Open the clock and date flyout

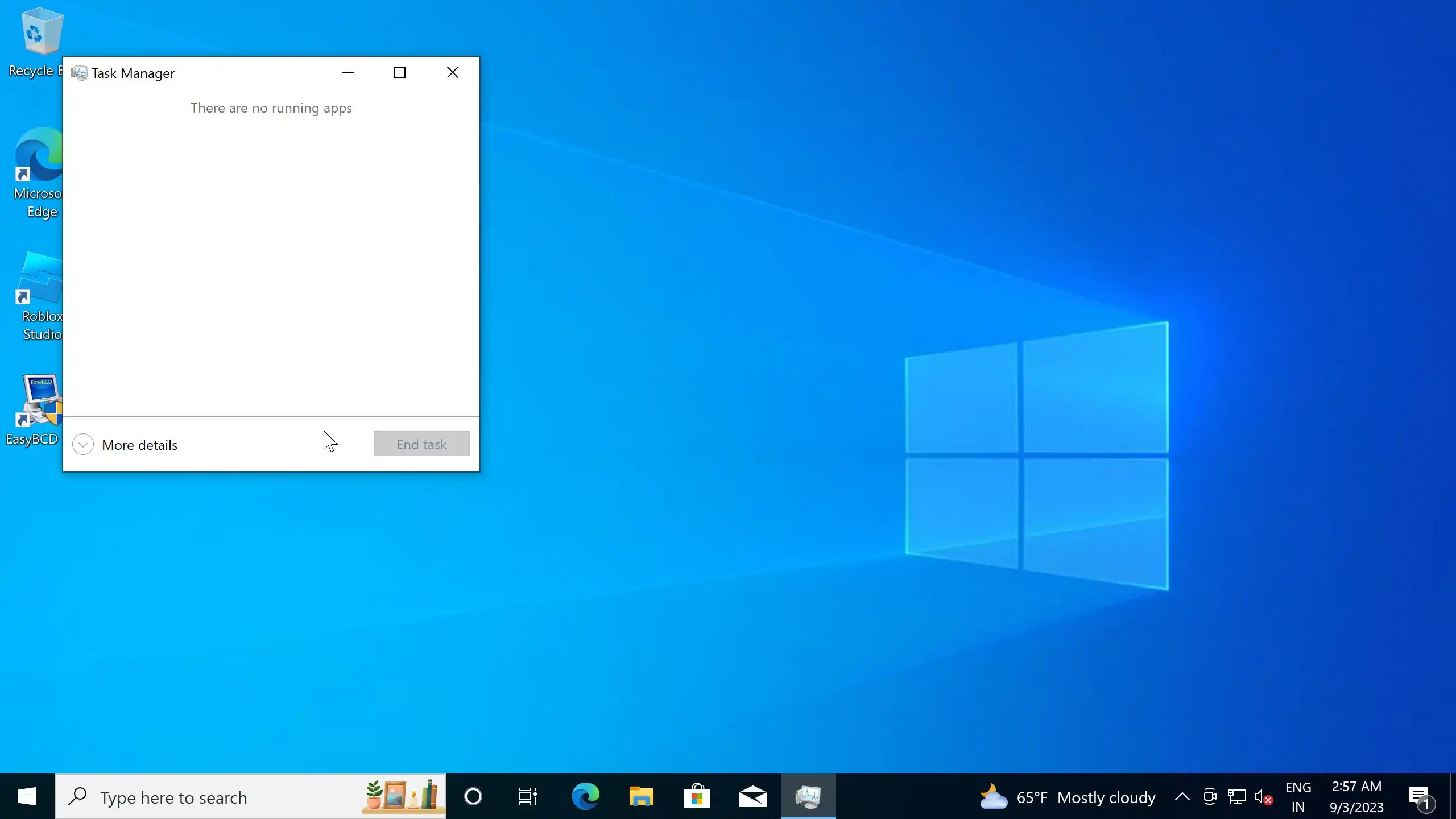1356,797
